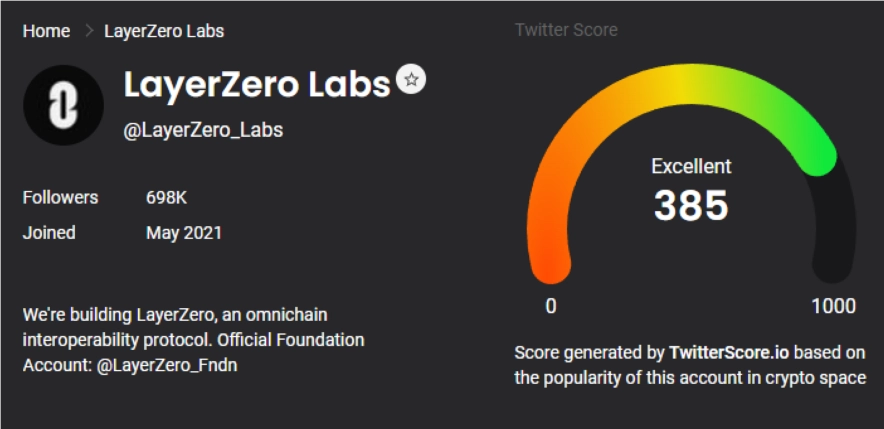Select the May 2021 join date
Screen dimensions: 884x429
(184, 233)
